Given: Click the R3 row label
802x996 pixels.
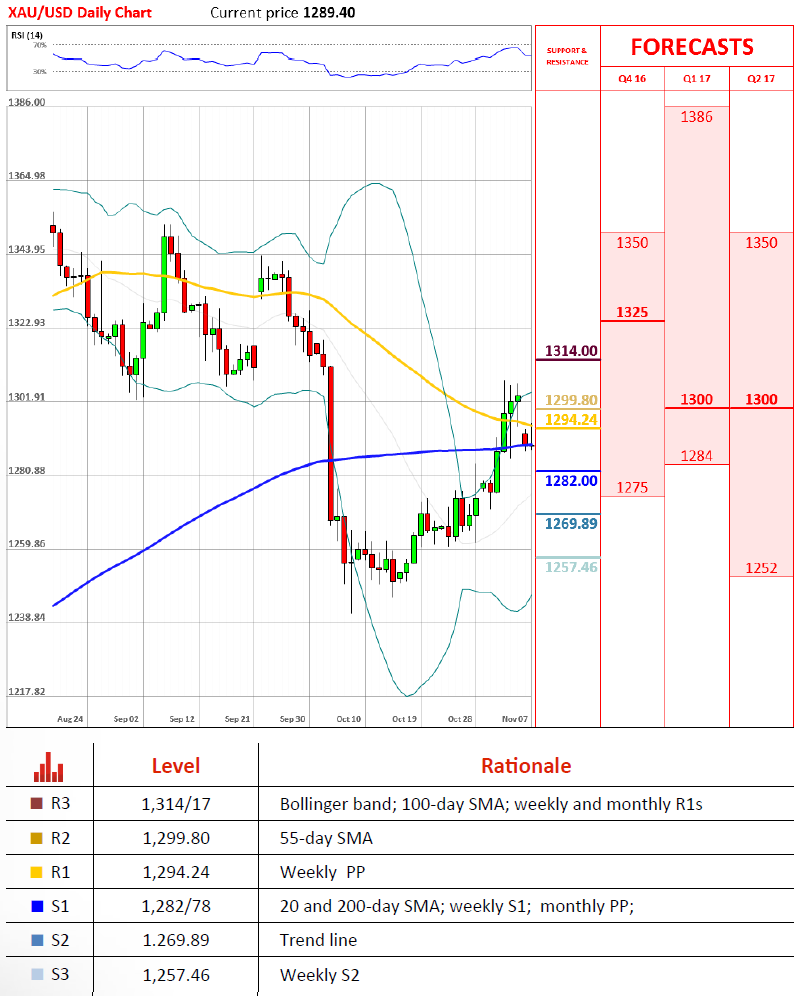Looking at the screenshot, I should [x=60, y=804].
